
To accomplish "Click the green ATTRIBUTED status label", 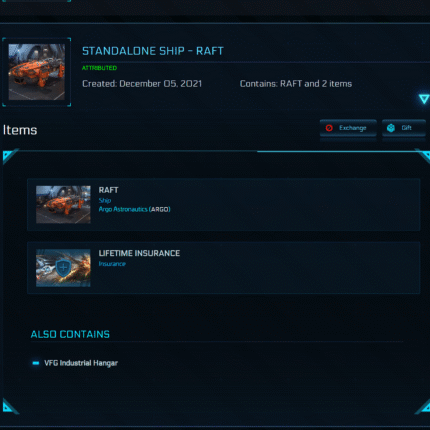I will coord(99,68).
